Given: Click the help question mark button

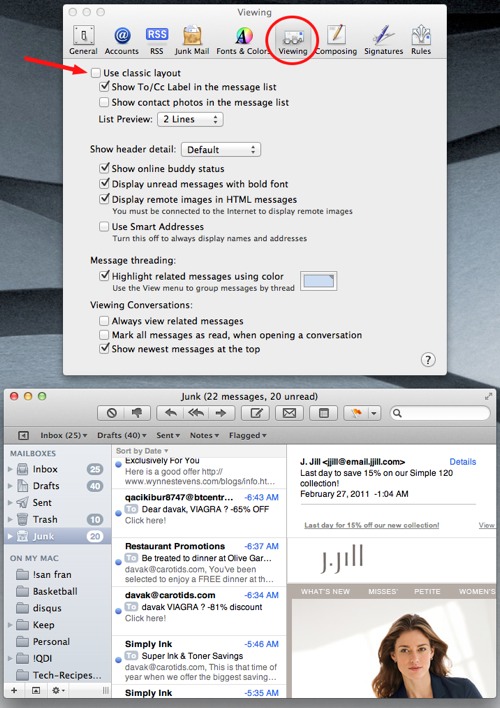Looking at the screenshot, I should [428, 360].
